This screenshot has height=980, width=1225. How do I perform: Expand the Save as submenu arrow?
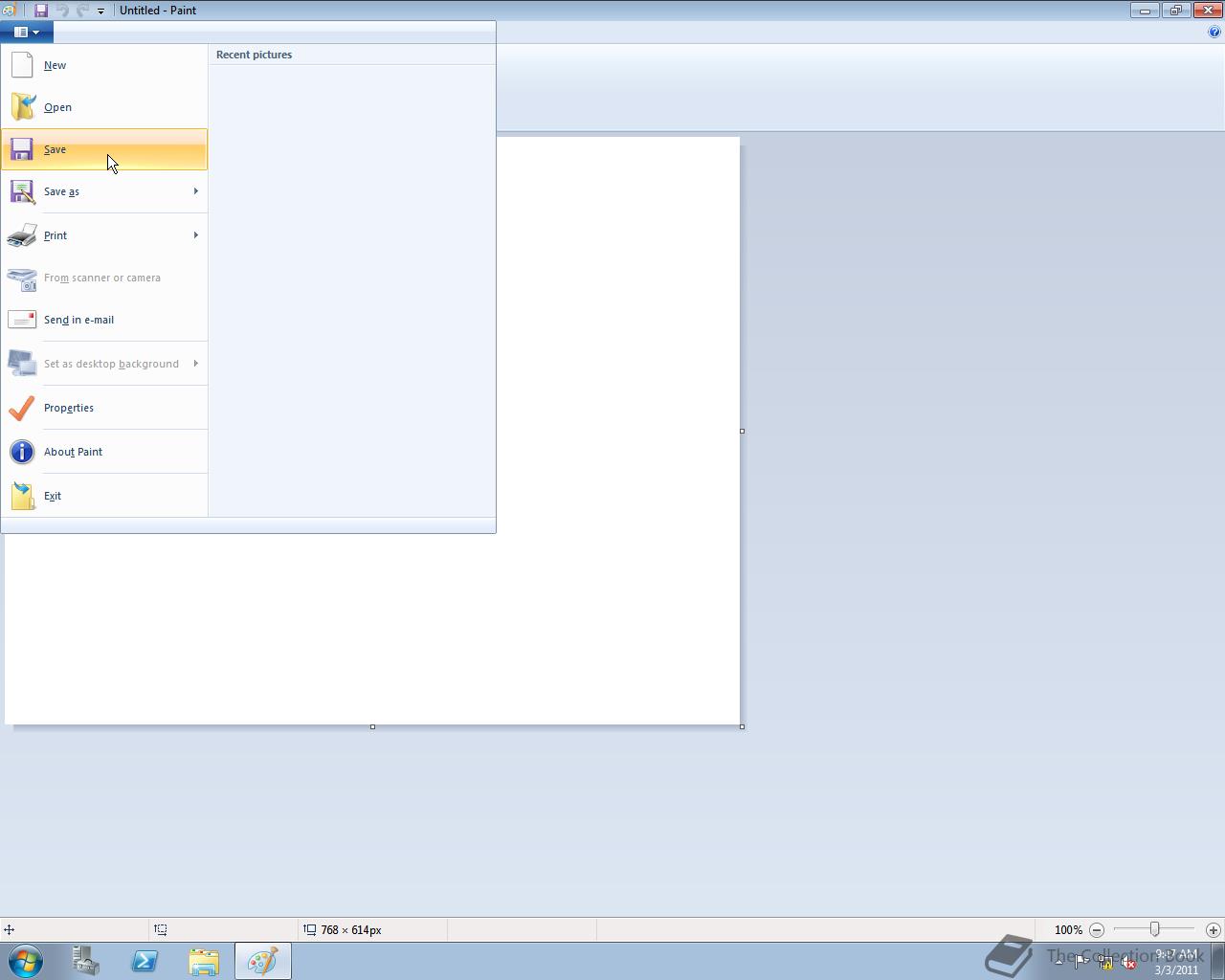[x=195, y=191]
